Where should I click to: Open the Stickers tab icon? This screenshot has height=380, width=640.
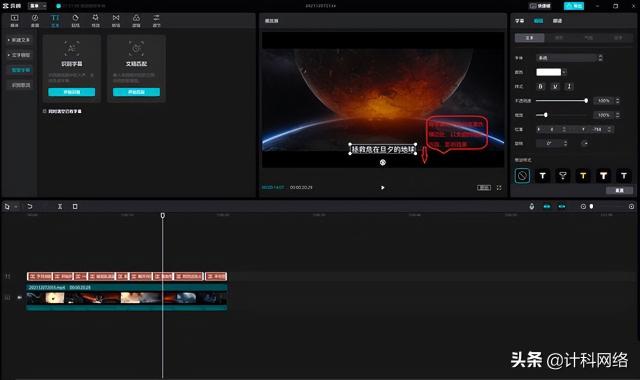76,20
